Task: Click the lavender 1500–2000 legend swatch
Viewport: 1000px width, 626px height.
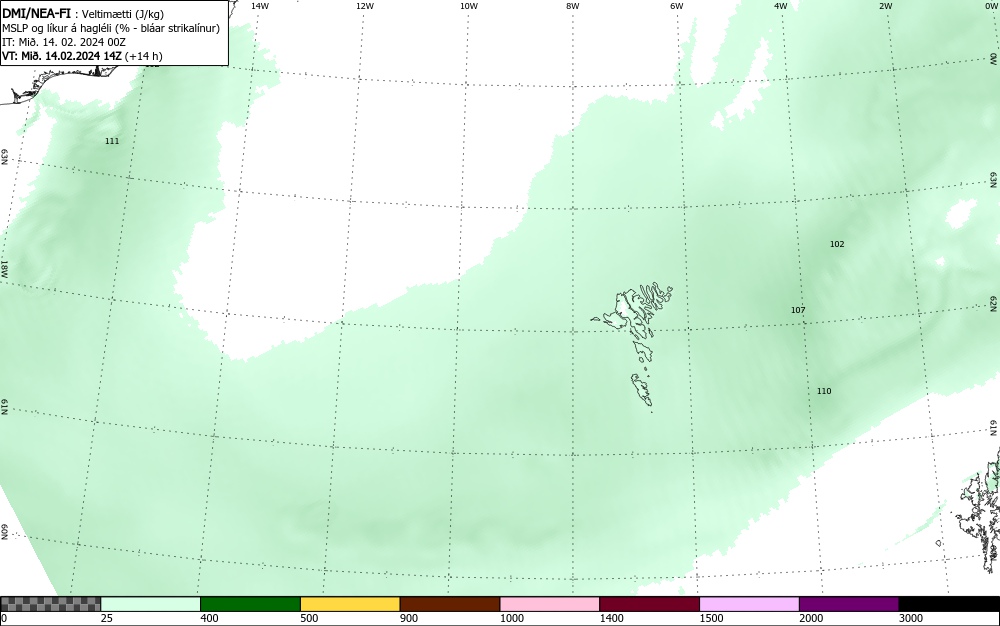Action: pyautogui.click(x=749, y=604)
